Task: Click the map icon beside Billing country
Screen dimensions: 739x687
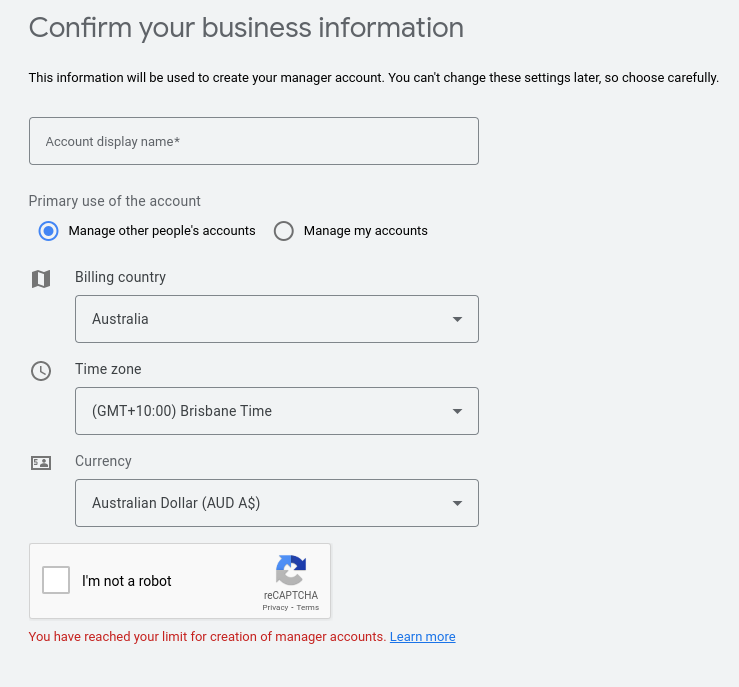Action: coord(41,279)
